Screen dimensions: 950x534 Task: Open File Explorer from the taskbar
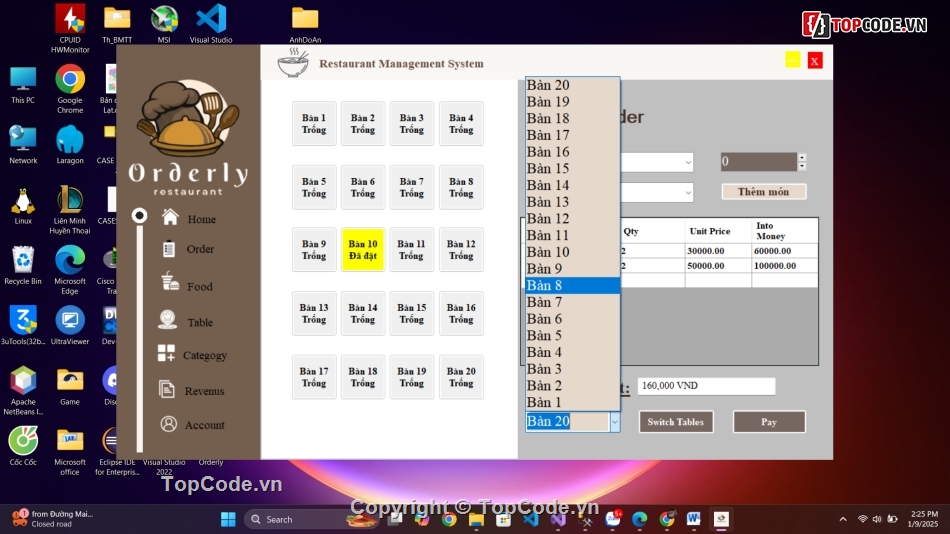pyautogui.click(x=476, y=519)
